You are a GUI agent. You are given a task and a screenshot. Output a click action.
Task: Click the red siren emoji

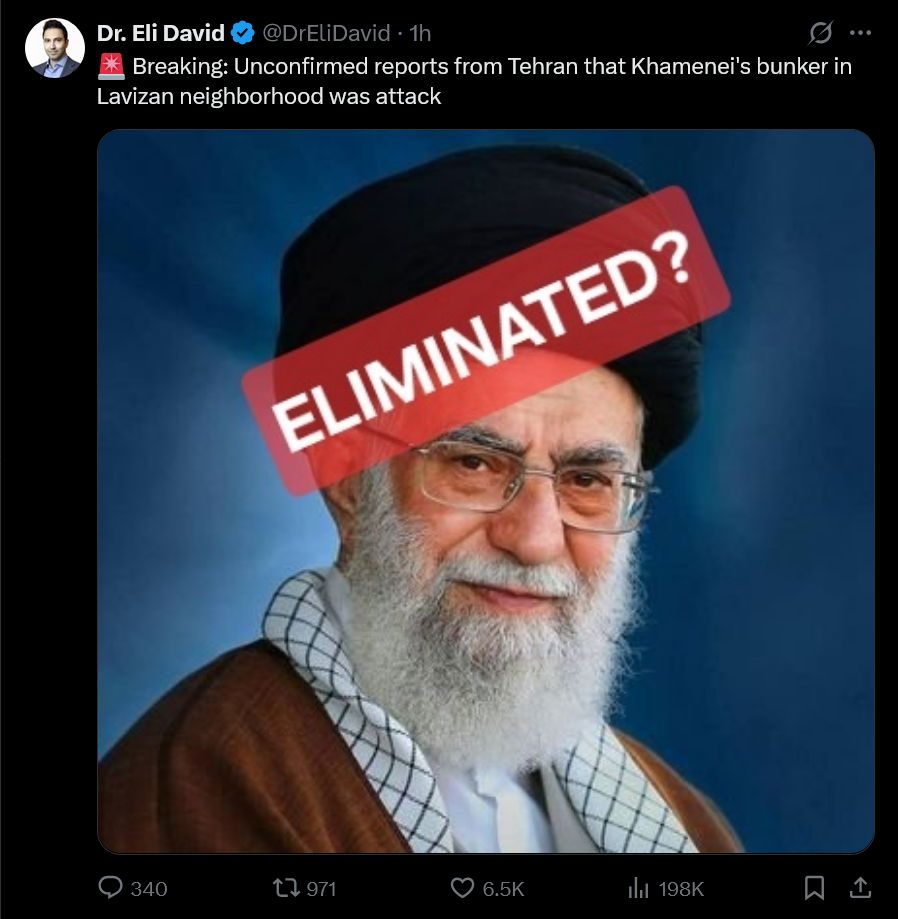tap(111, 66)
